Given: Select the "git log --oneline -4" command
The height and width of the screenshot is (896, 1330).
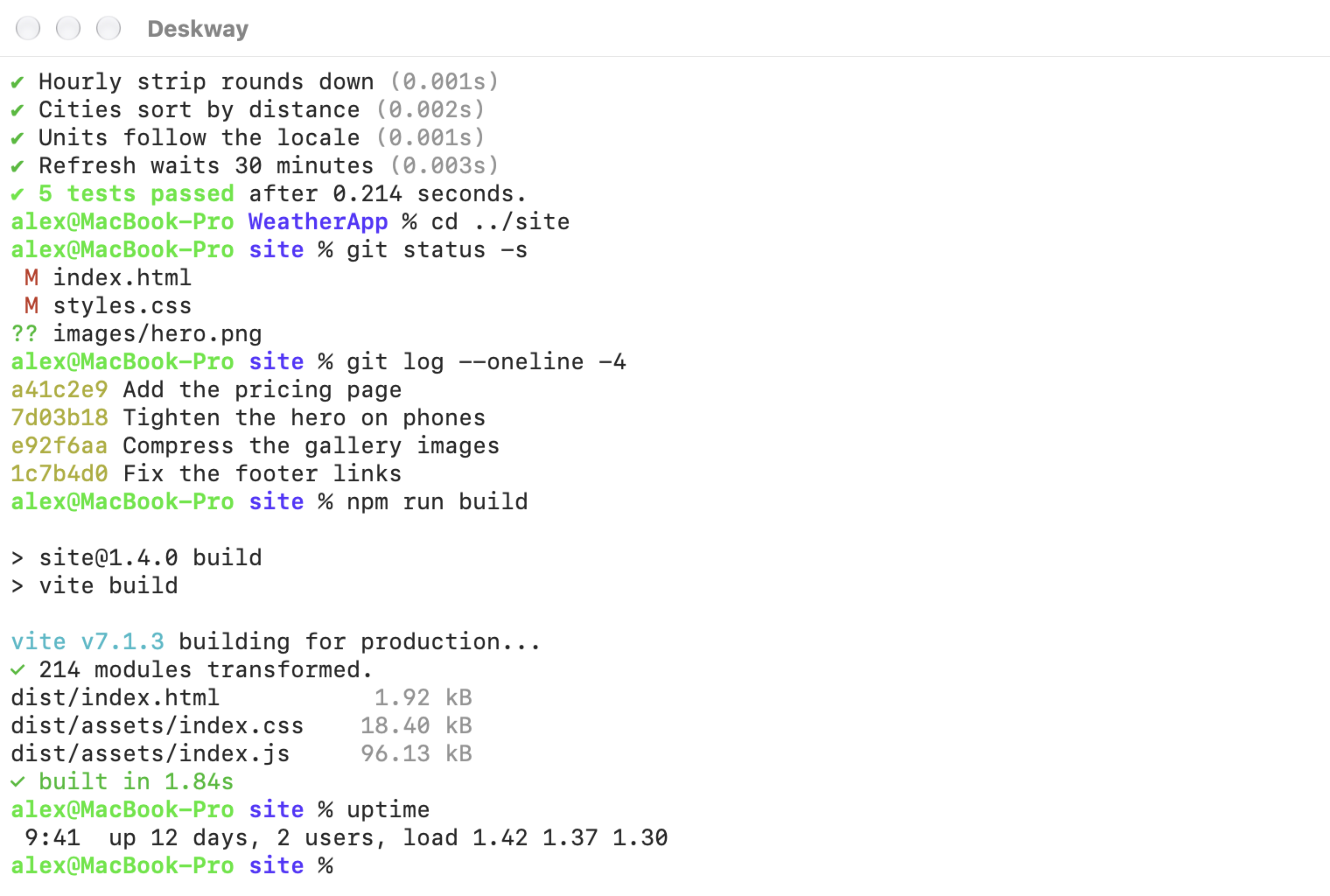Looking at the screenshot, I should (x=486, y=361).
